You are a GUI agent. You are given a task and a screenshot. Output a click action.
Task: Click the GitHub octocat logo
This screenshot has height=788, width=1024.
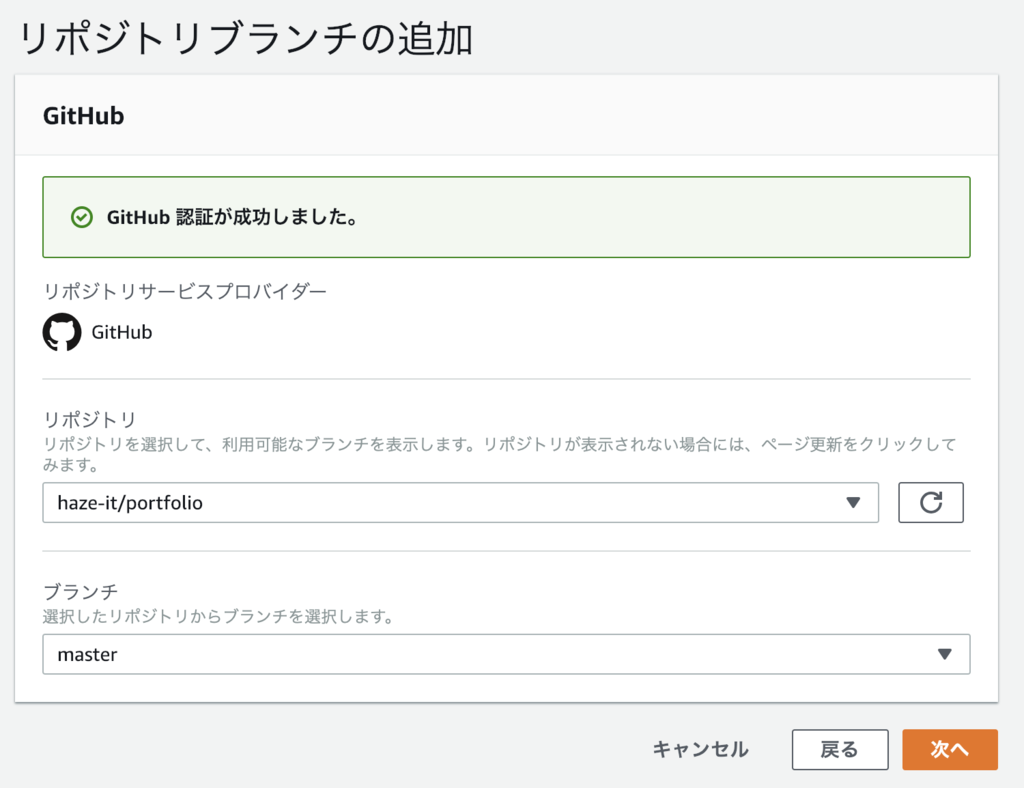tap(62, 332)
